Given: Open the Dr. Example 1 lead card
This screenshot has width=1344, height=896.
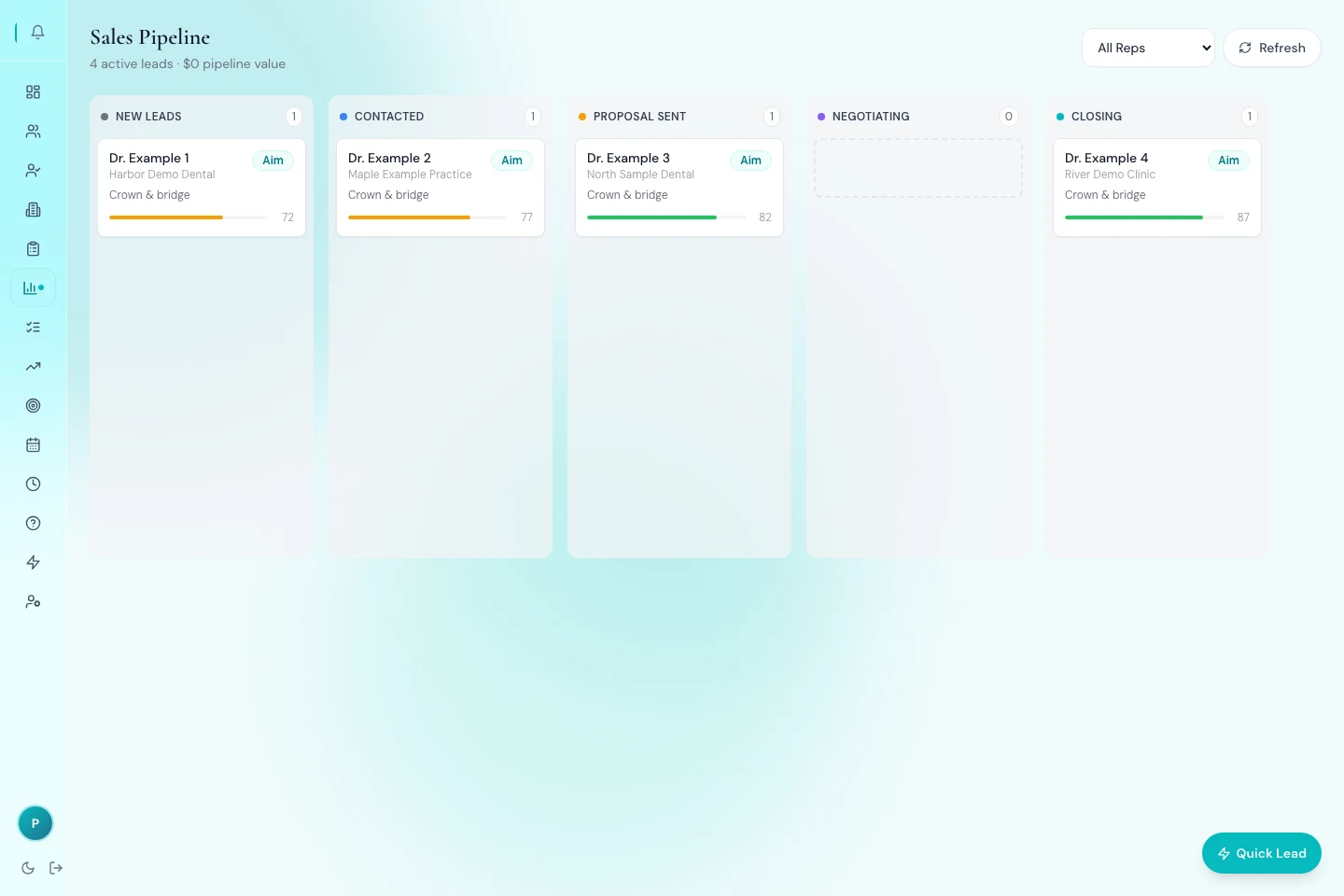Looking at the screenshot, I should pos(202,188).
